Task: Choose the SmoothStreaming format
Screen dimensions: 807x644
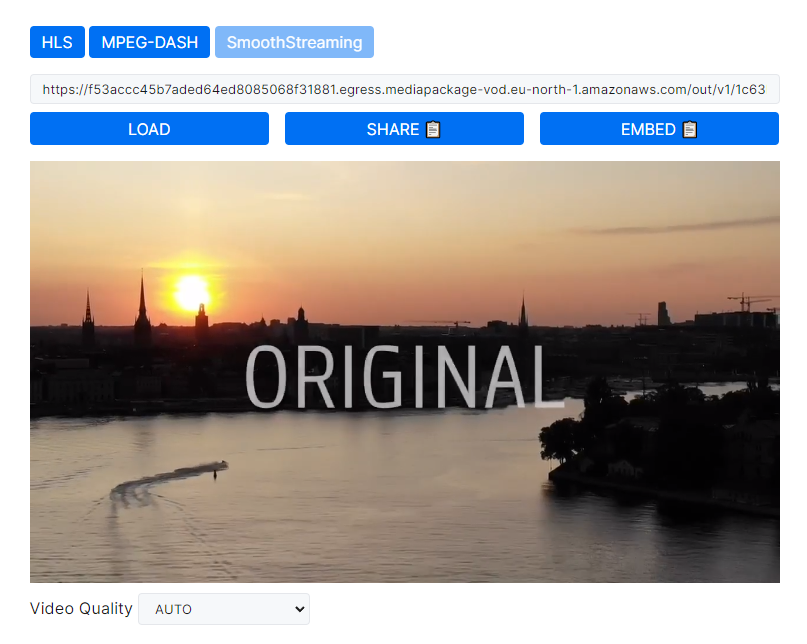Action: pos(294,42)
